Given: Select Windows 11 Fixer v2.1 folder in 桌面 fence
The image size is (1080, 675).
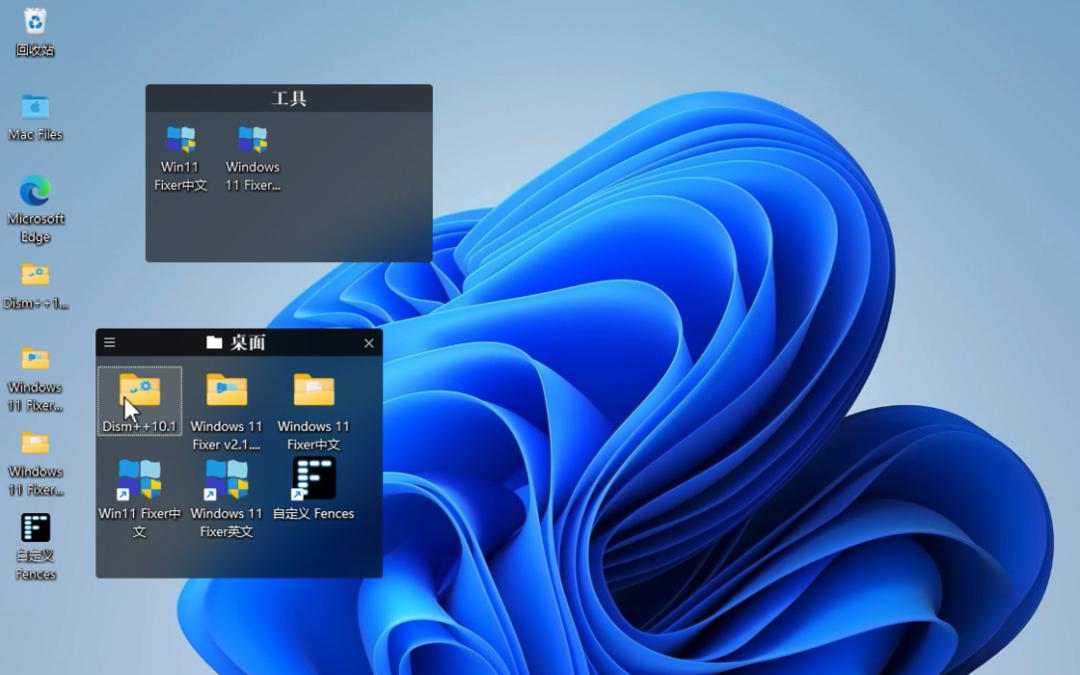Looking at the screenshot, I should (227, 391).
